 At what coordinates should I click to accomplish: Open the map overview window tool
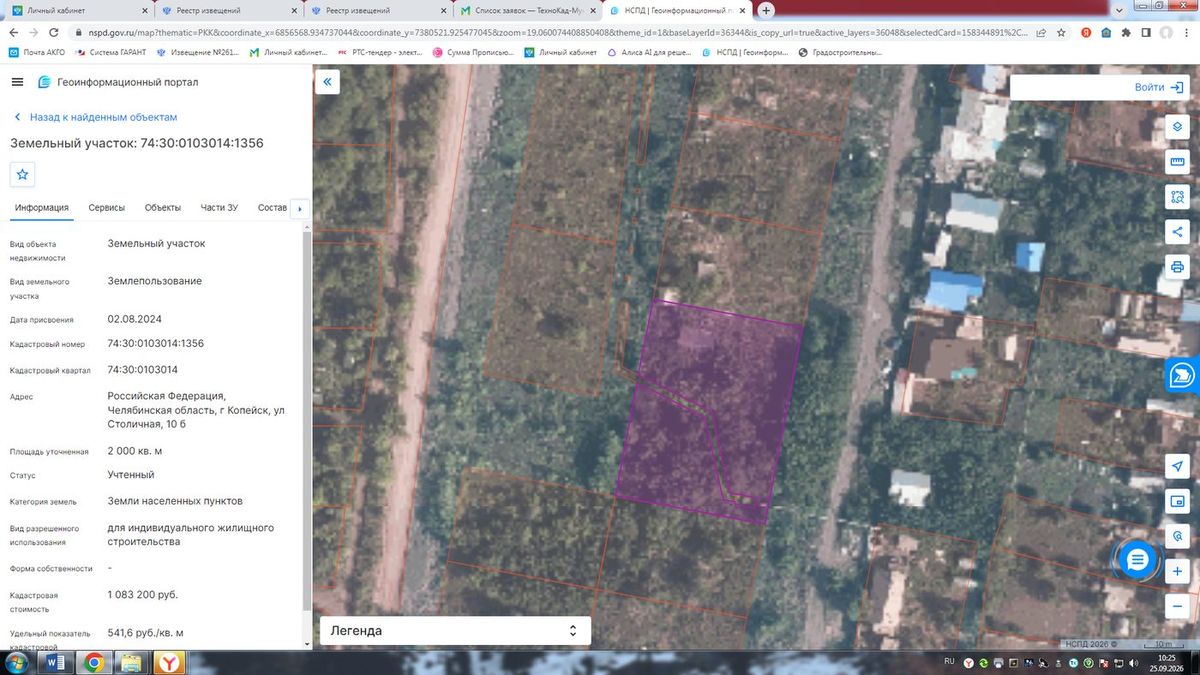click(x=1177, y=502)
